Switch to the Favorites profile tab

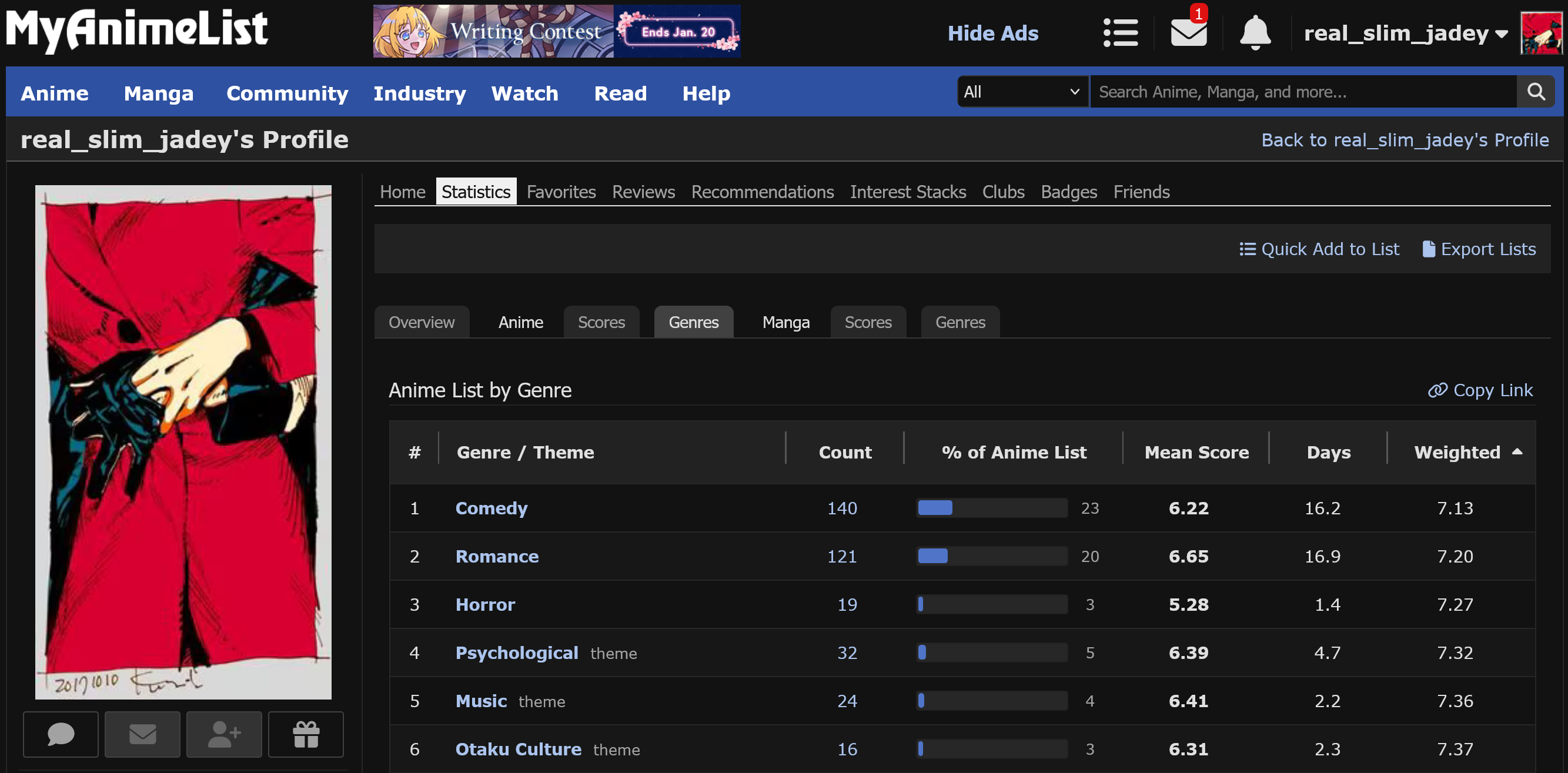(x=561, y=192)
